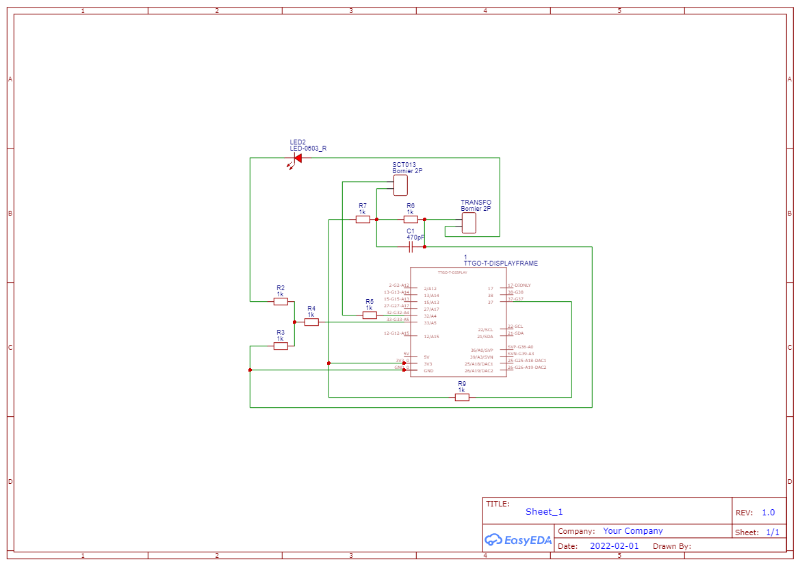Click the SCT013 label text
The height and width of the screenshot is (566, 800).
point(404,165)
